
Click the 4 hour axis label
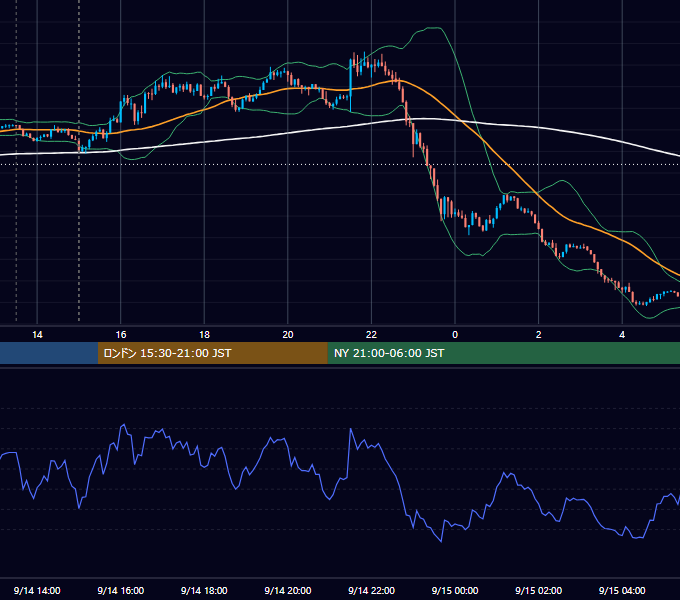point(622,335)
